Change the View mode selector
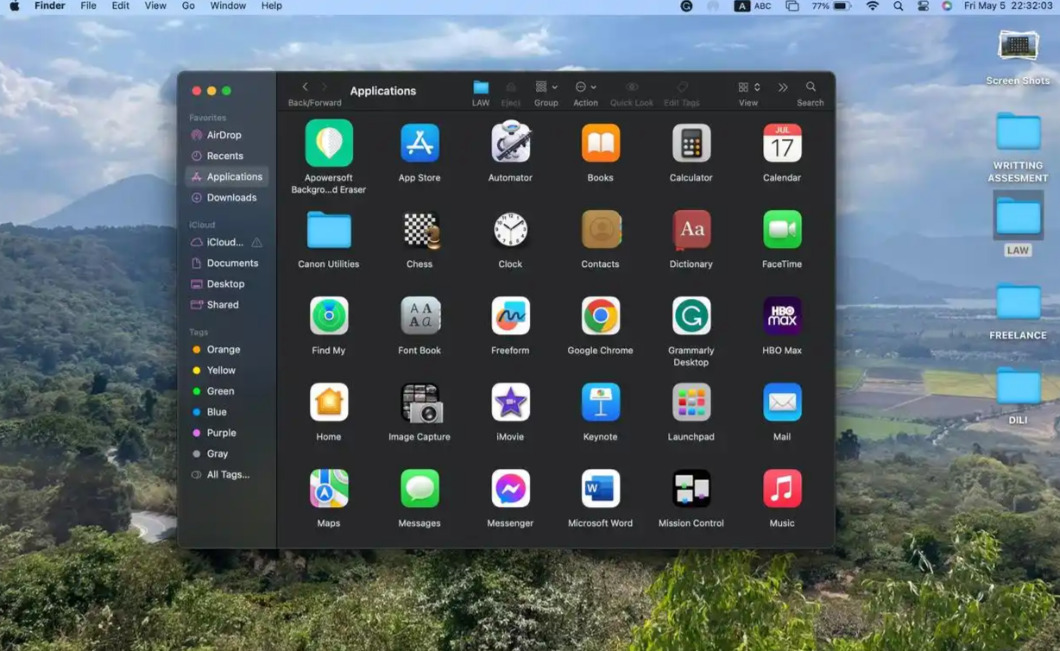The height and width of the screenshot is (651, 1060). point(748,87)
